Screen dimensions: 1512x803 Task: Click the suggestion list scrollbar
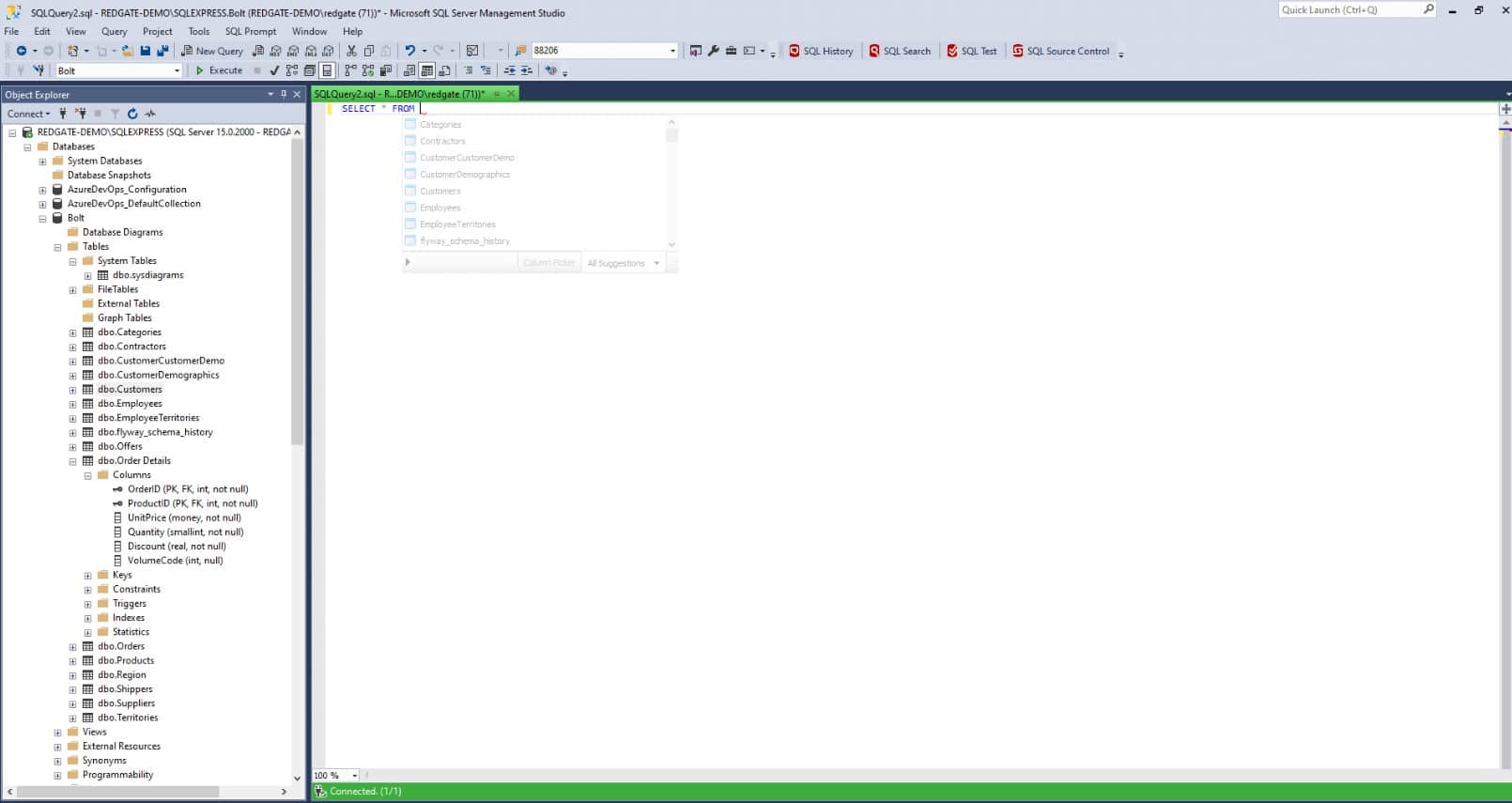click(671, 135)
